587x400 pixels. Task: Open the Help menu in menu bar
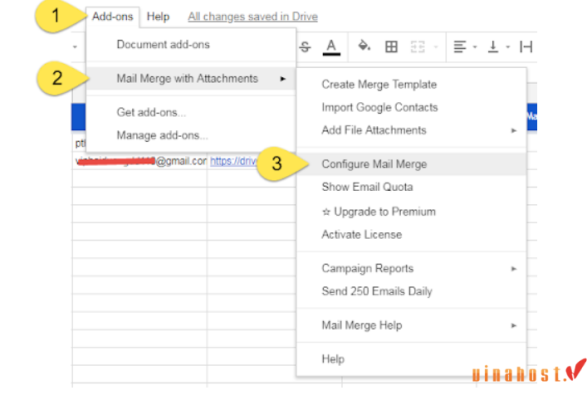[158, 16]
